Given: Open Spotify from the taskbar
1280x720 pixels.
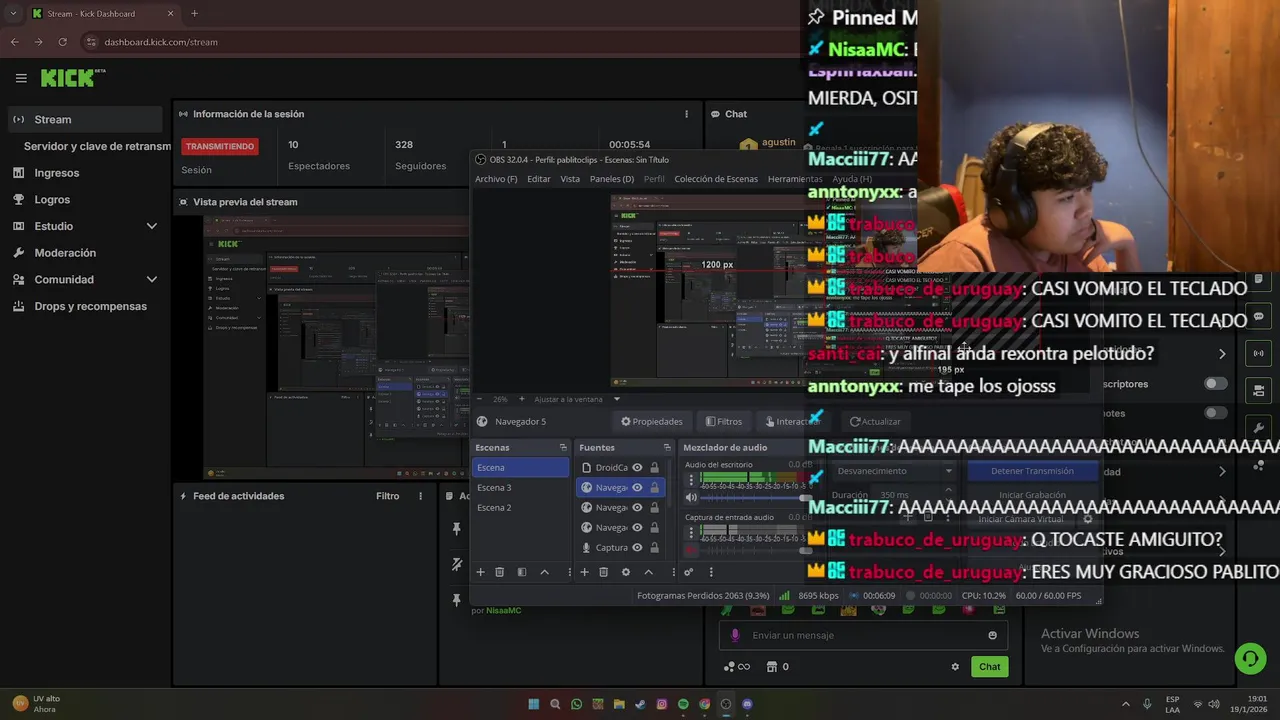Looking at the screenshot, I should (683, 704).
